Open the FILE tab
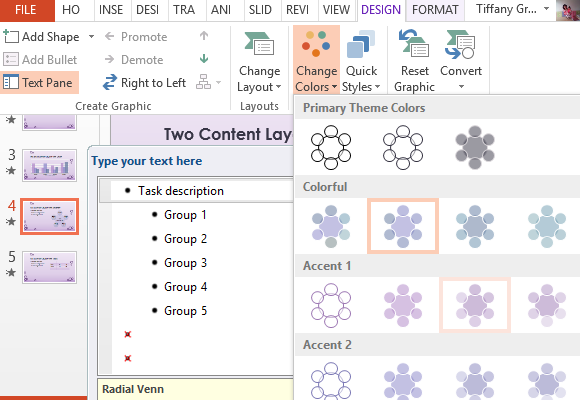Viewport: 580px width, 400px height. point(27,10)
